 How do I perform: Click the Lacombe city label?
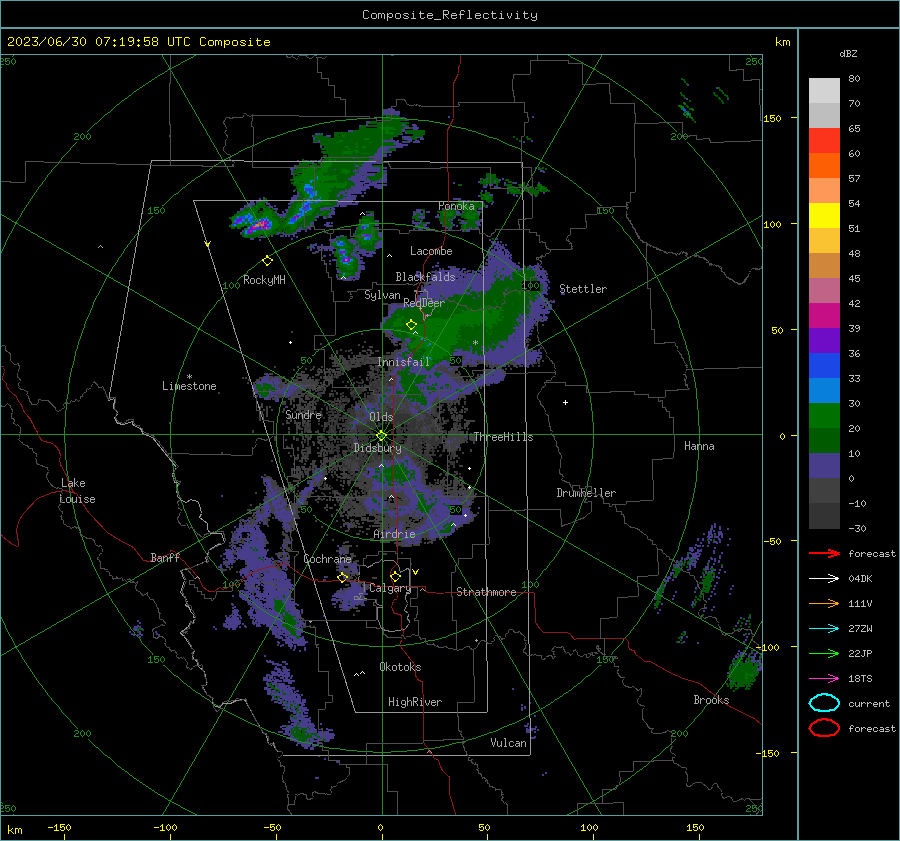point(431,251)
